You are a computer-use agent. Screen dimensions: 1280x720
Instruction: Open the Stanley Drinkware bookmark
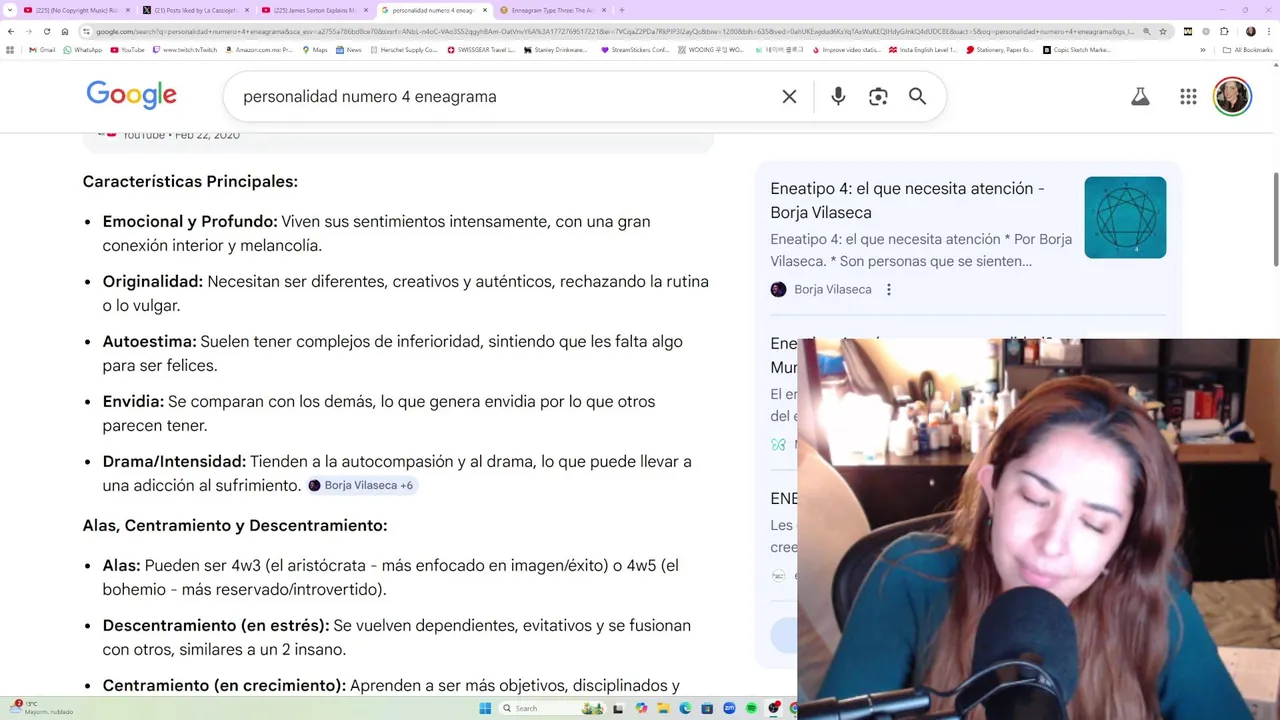click(556, 50)
